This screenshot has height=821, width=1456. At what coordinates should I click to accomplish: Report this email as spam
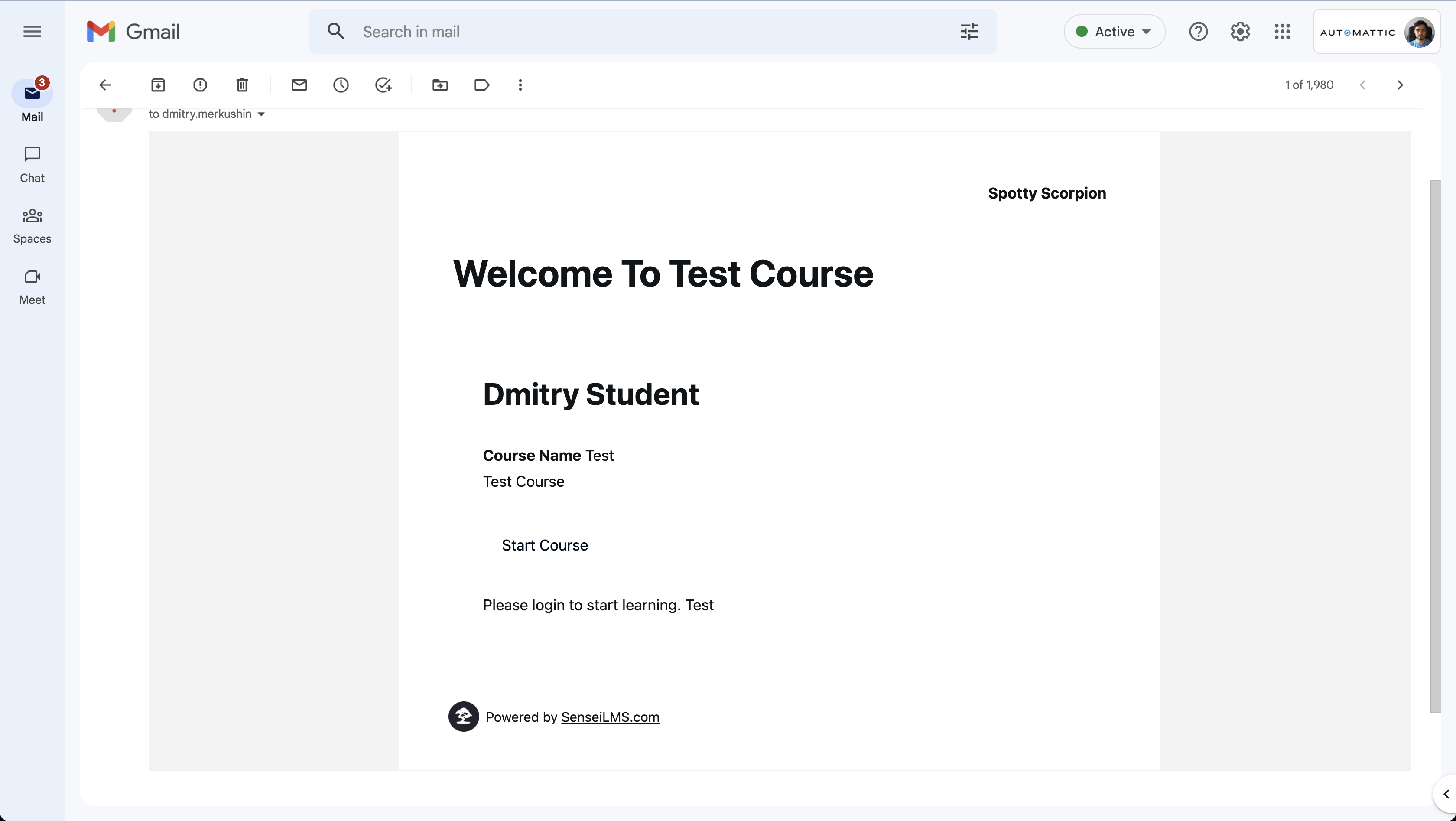coord(200,85)
